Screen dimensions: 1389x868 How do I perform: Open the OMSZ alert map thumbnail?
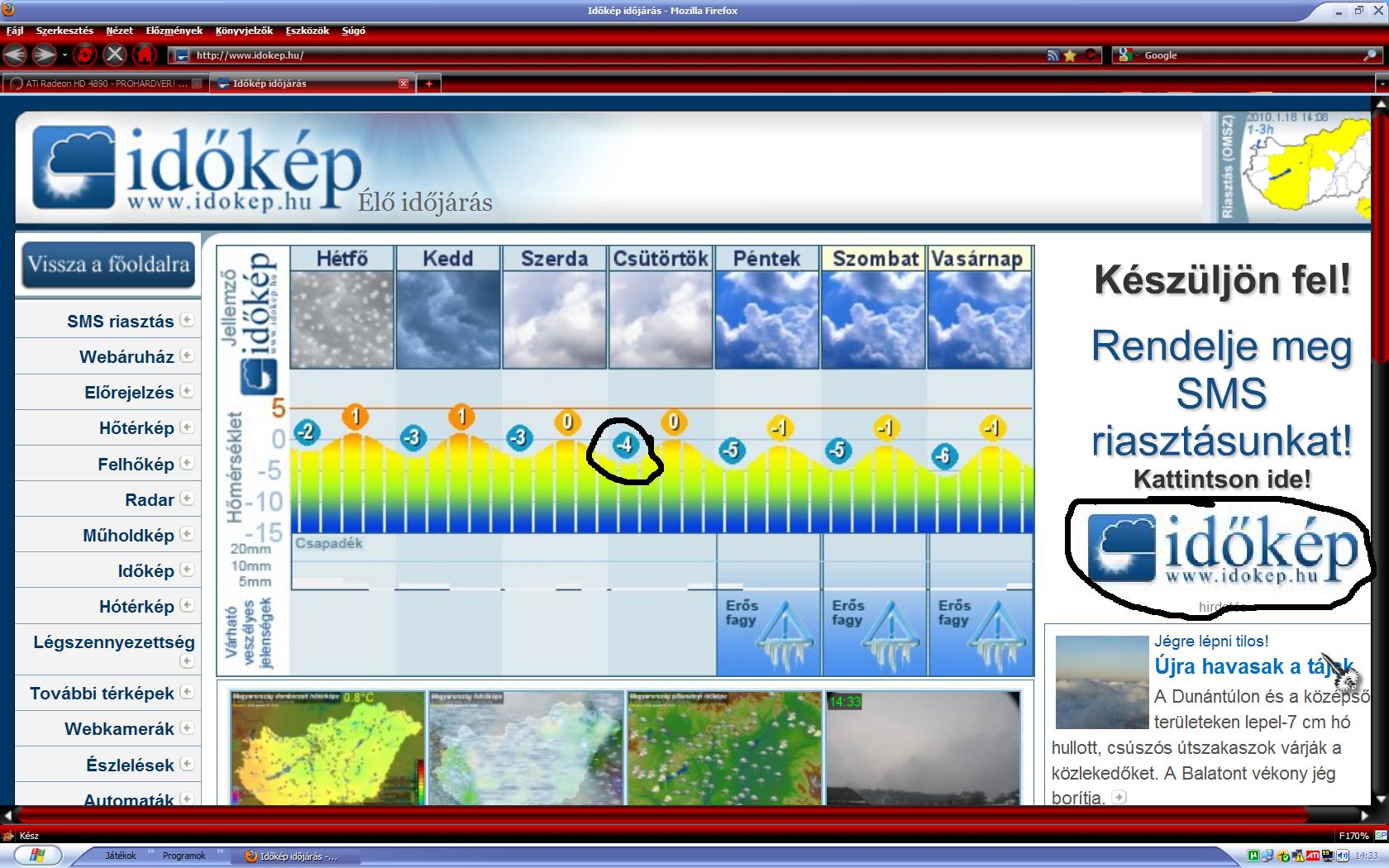1294,168
